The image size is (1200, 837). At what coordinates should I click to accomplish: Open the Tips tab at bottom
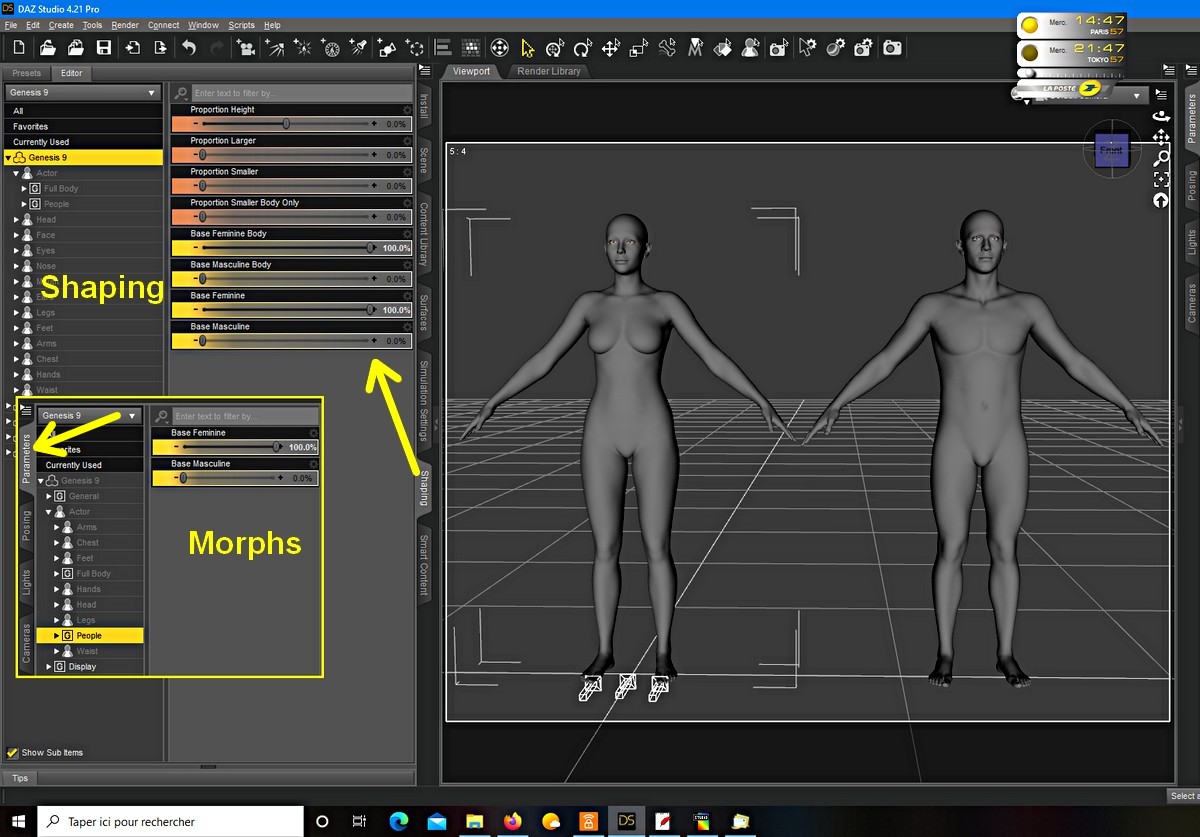point(20,778)
